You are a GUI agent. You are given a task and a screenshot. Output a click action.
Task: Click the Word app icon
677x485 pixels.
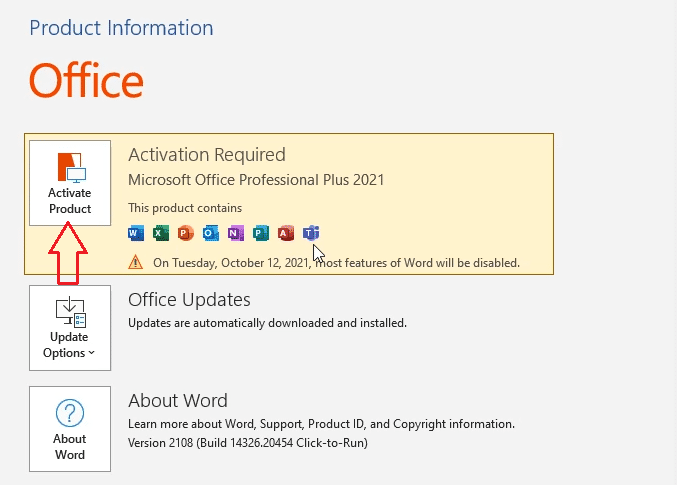(x=136, y=233)
